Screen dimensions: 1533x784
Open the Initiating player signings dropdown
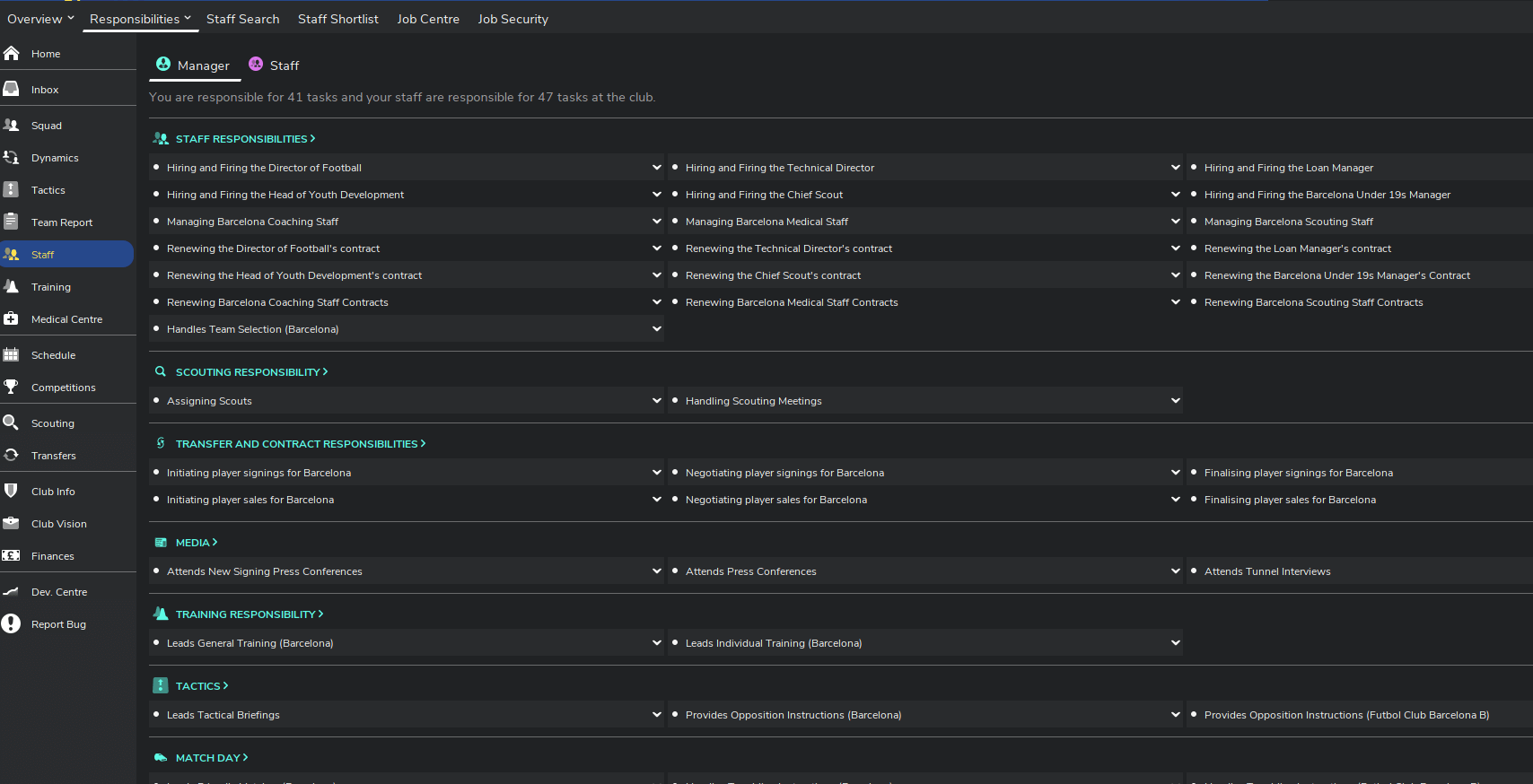click(x=657, y=473)
